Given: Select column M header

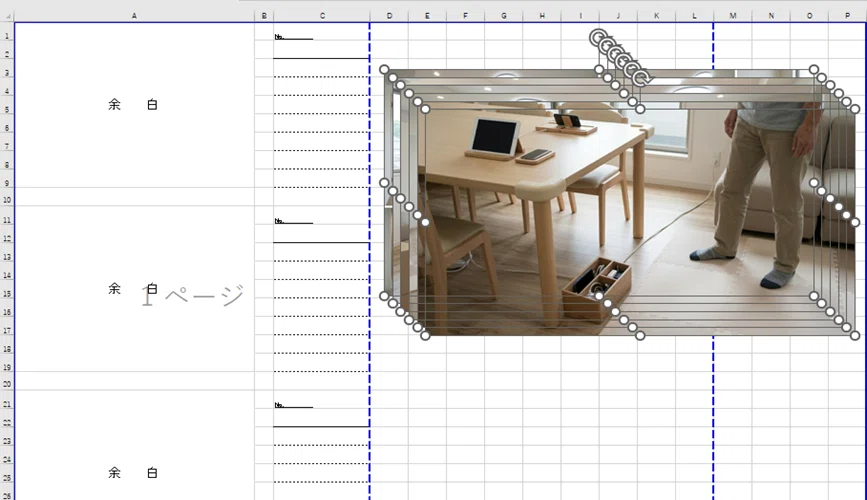Looking at the screenshot, I should coord(733,16).
